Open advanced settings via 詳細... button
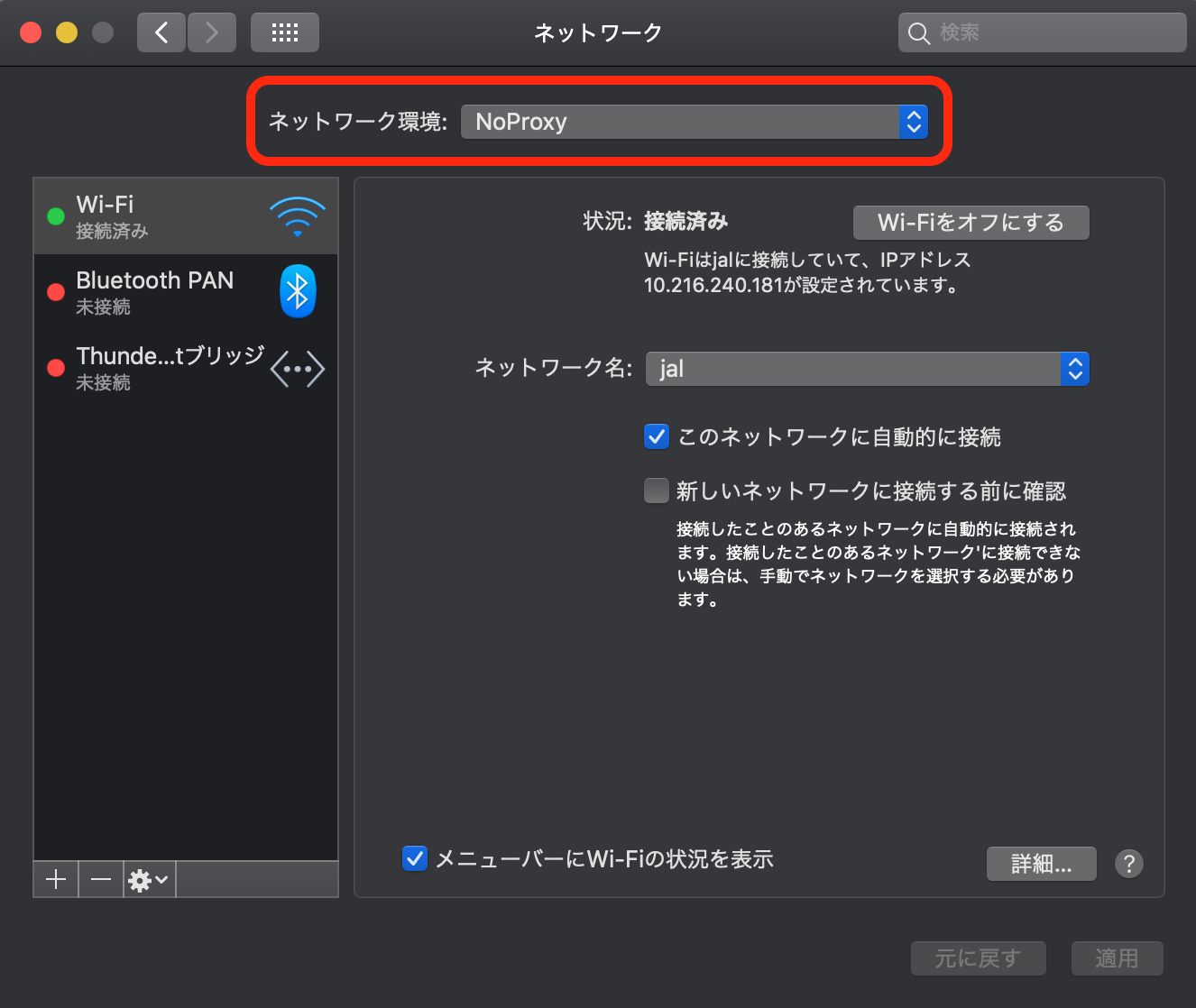Screen dimensions: 1196x1008 point(1041,863)
